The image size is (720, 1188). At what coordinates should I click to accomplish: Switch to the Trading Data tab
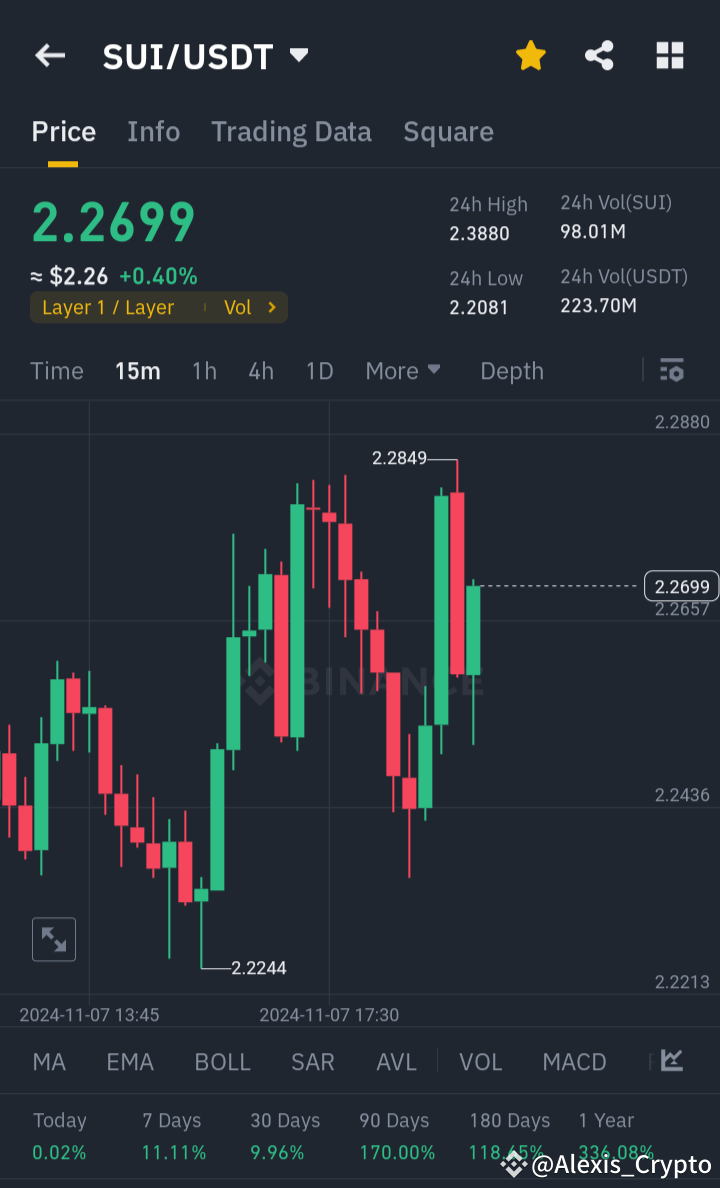click(x=291, y=131)
